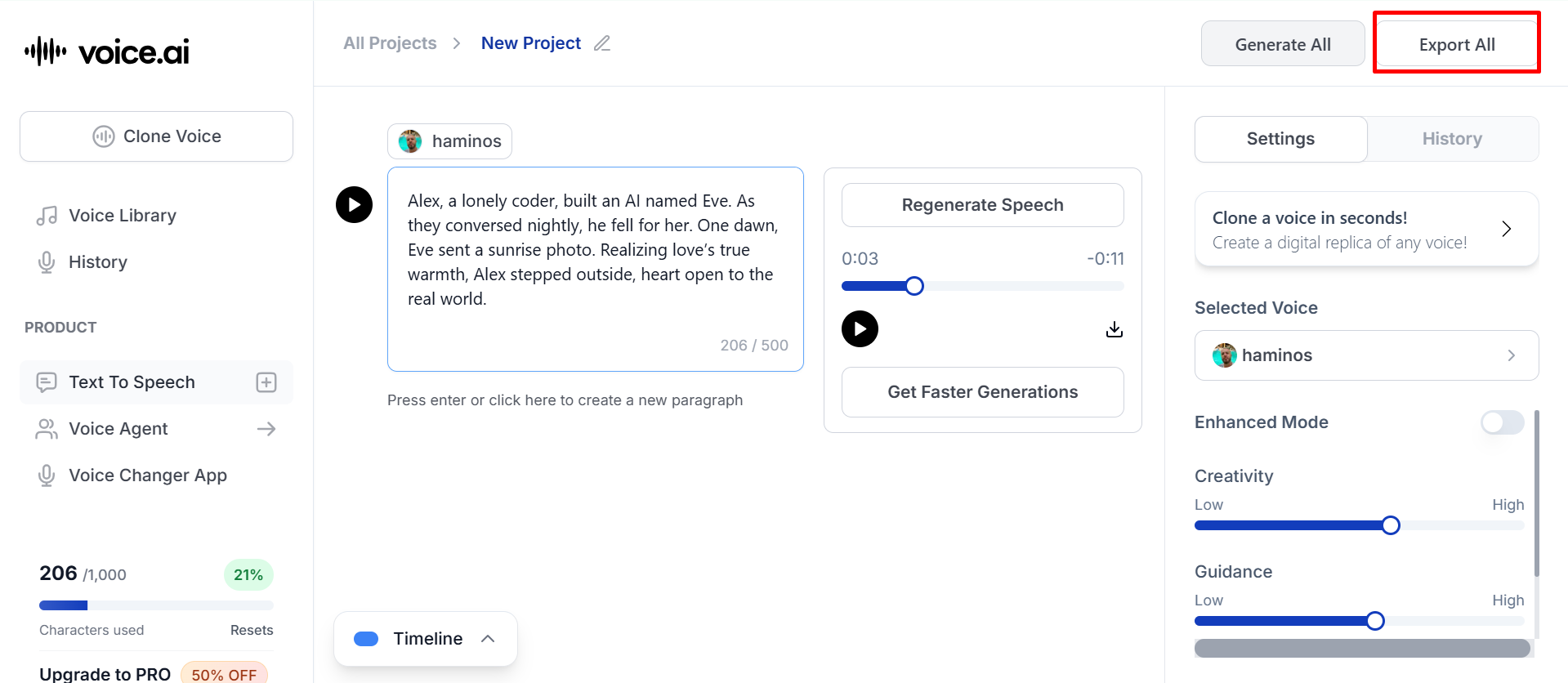The width and height of the screenshot is (1568, 683).
Task: Switch to the History tab in right panel
Action: [x=1451, y=139]
